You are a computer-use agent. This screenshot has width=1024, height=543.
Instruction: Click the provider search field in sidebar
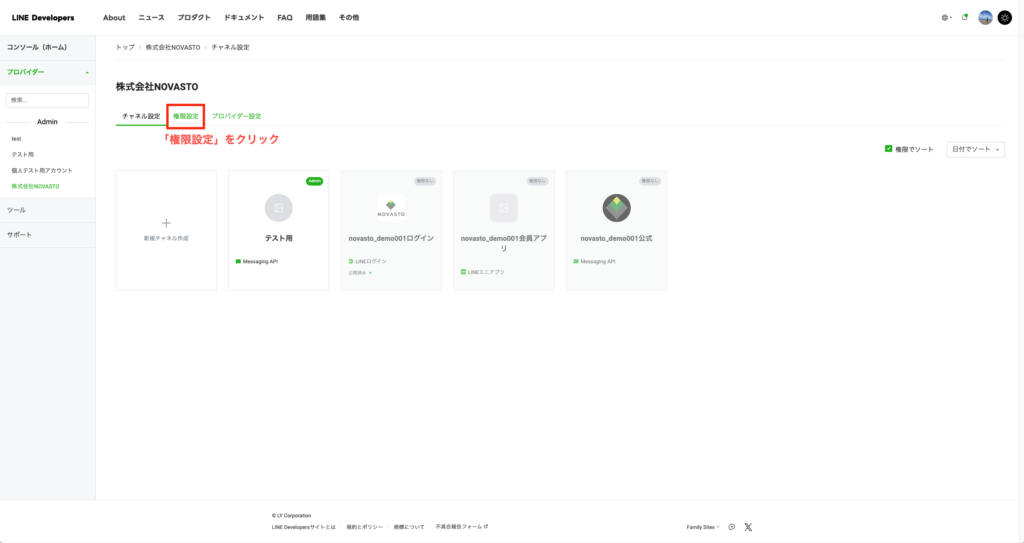pos(47,100)
